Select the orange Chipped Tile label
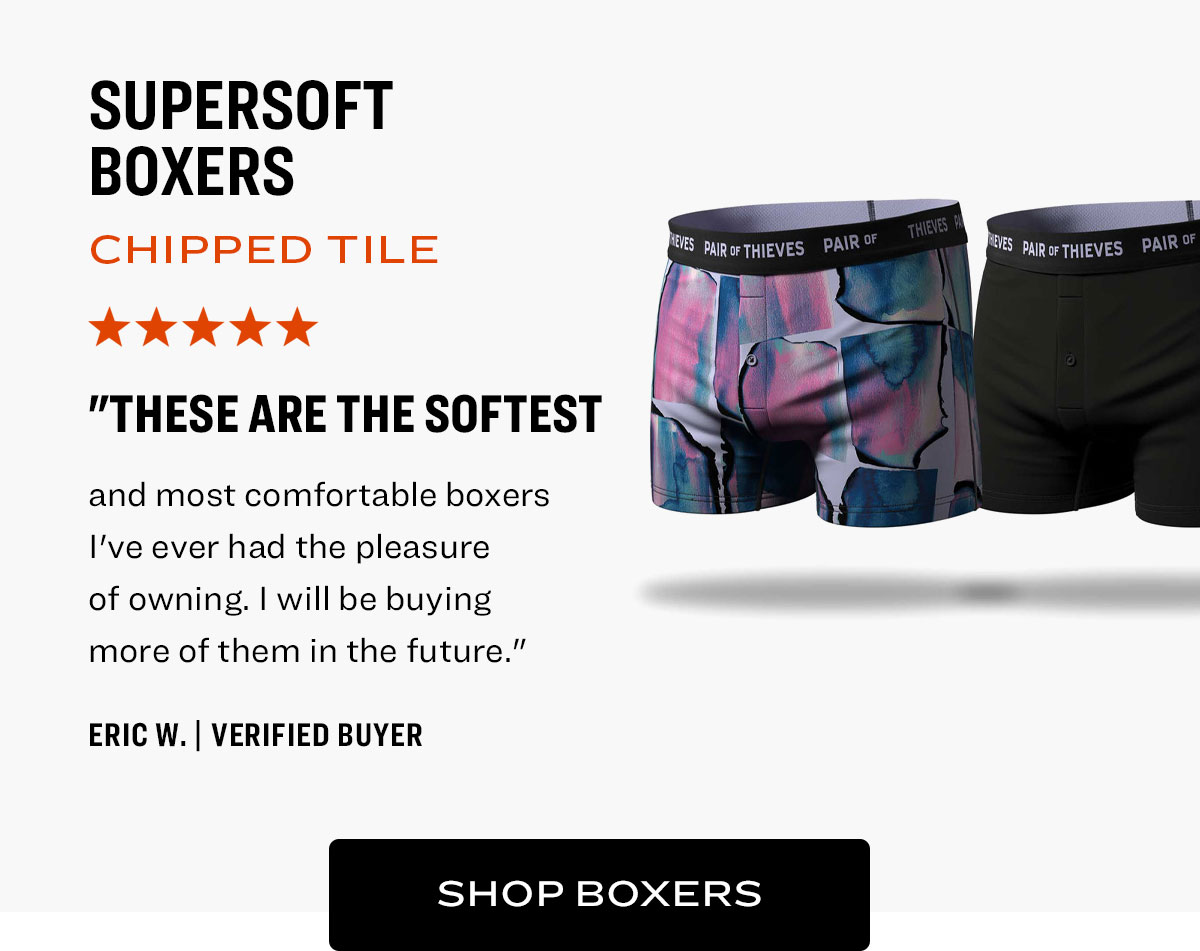1200x951 pixels. tap(264, 249)
